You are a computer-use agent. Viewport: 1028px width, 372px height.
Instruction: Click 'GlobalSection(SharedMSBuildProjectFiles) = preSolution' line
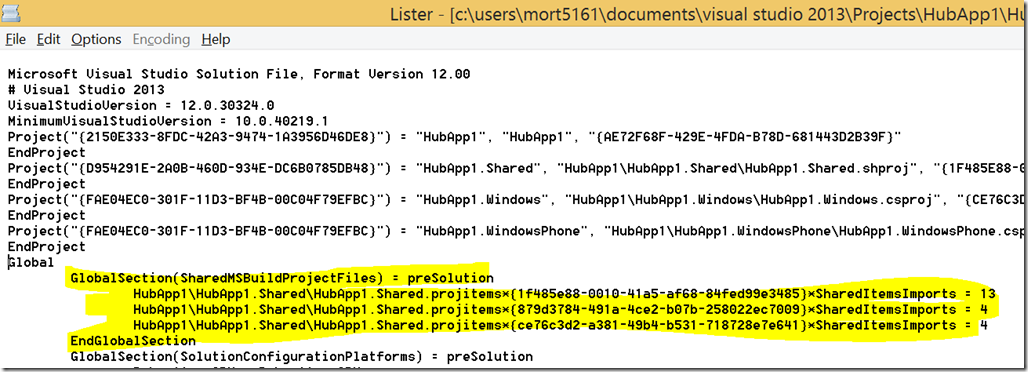(282, 278)
